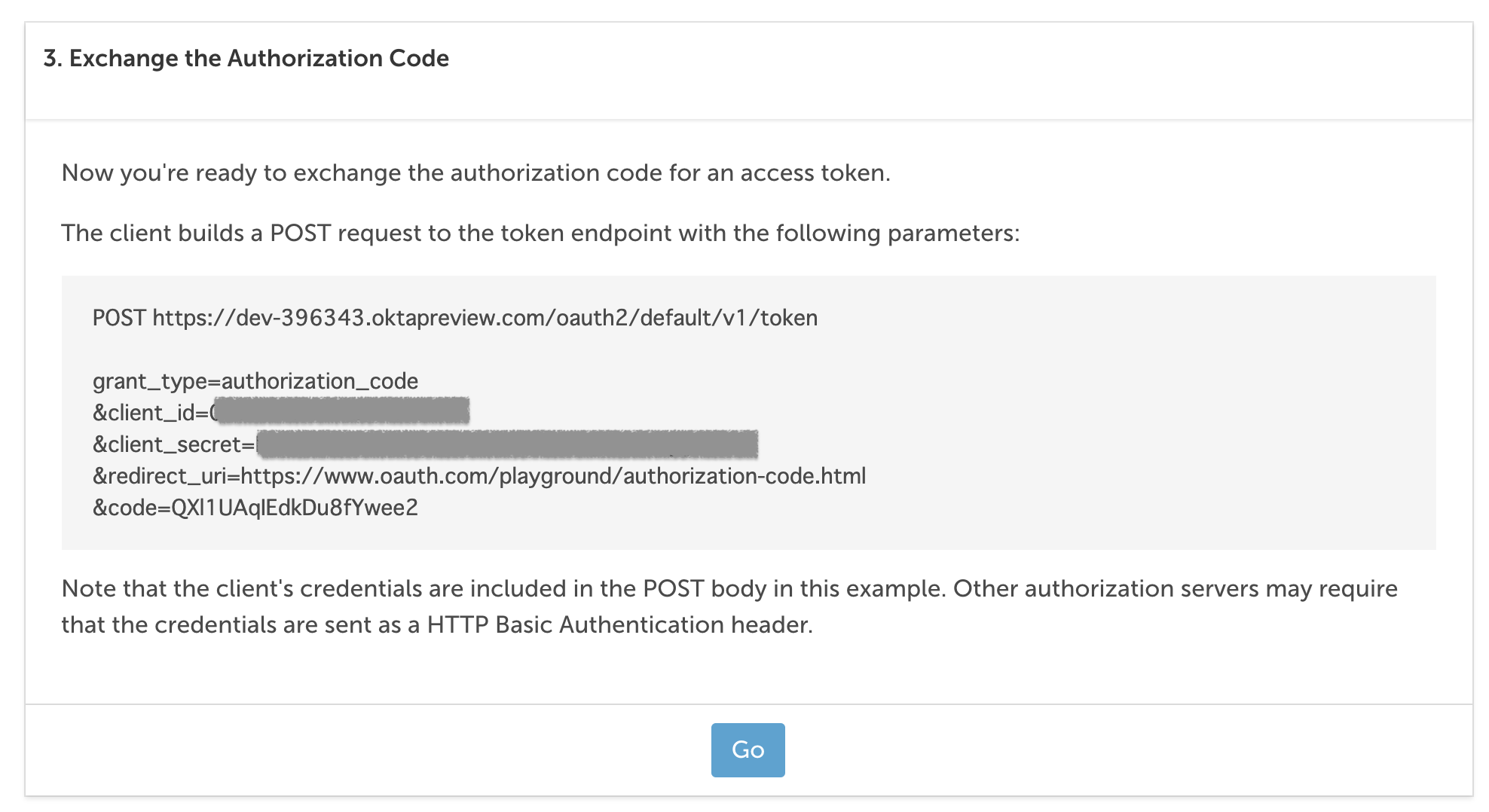
Task: Click the '&client_secret=' label text
Action: [173, 444]
